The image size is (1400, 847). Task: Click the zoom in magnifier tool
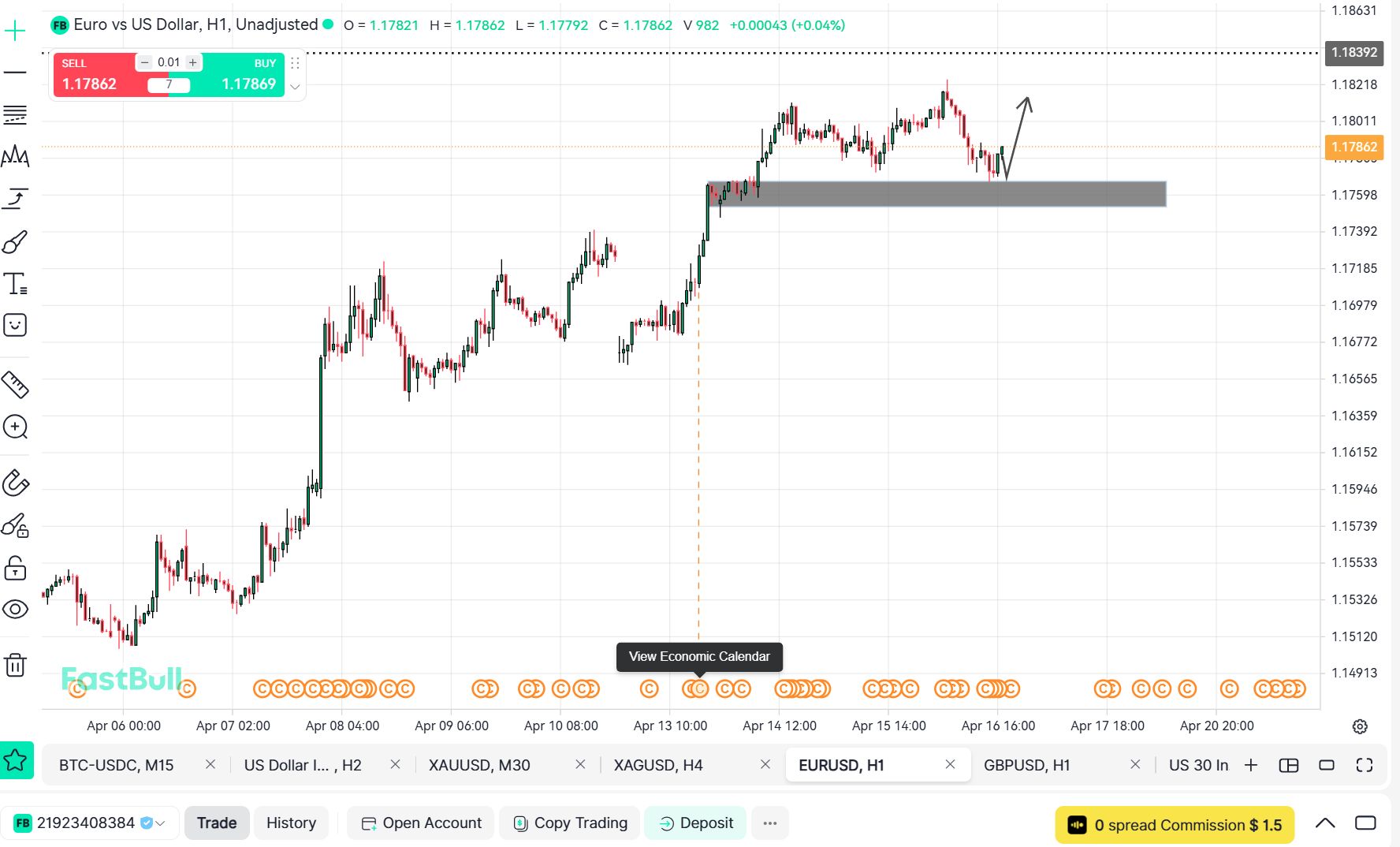pos(15,427)
